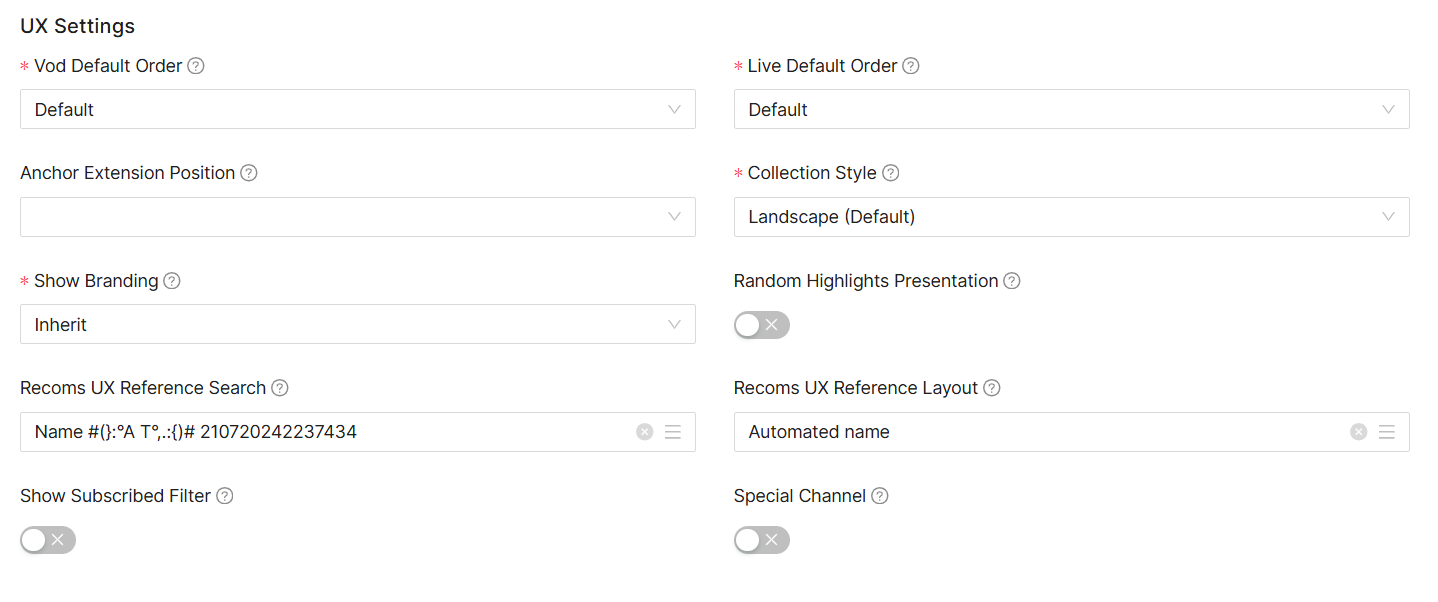
Task: Open the empty Anchor Extension Position dropdown
Action: (357, 217)
